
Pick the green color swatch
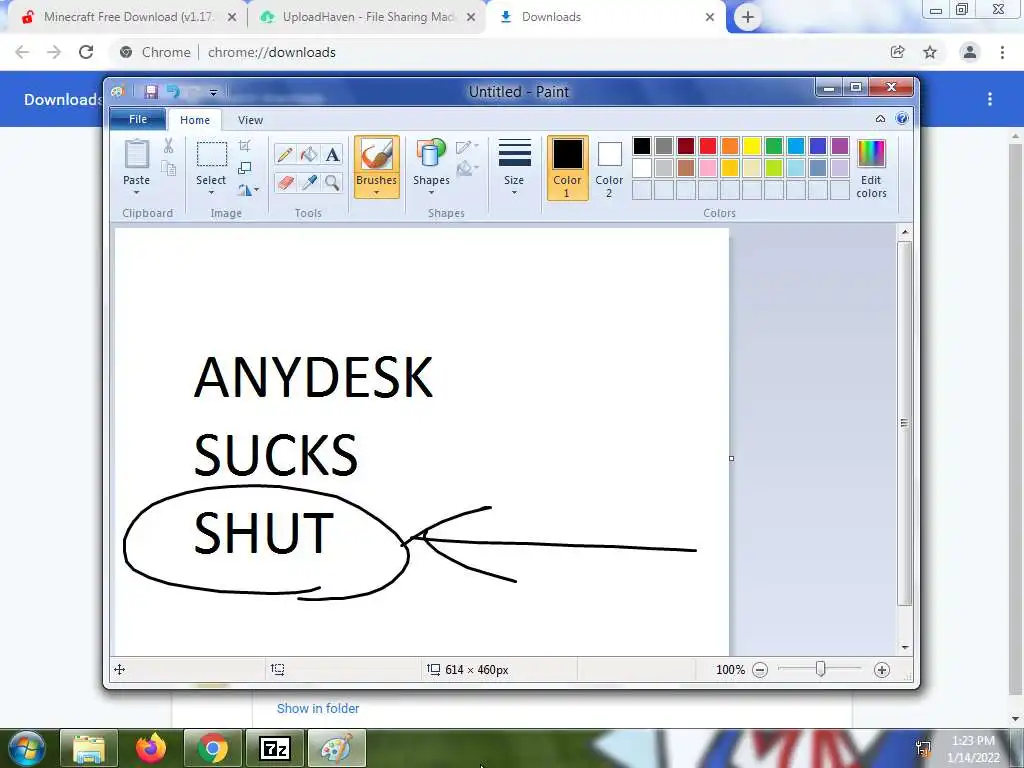tap(774, 146)
